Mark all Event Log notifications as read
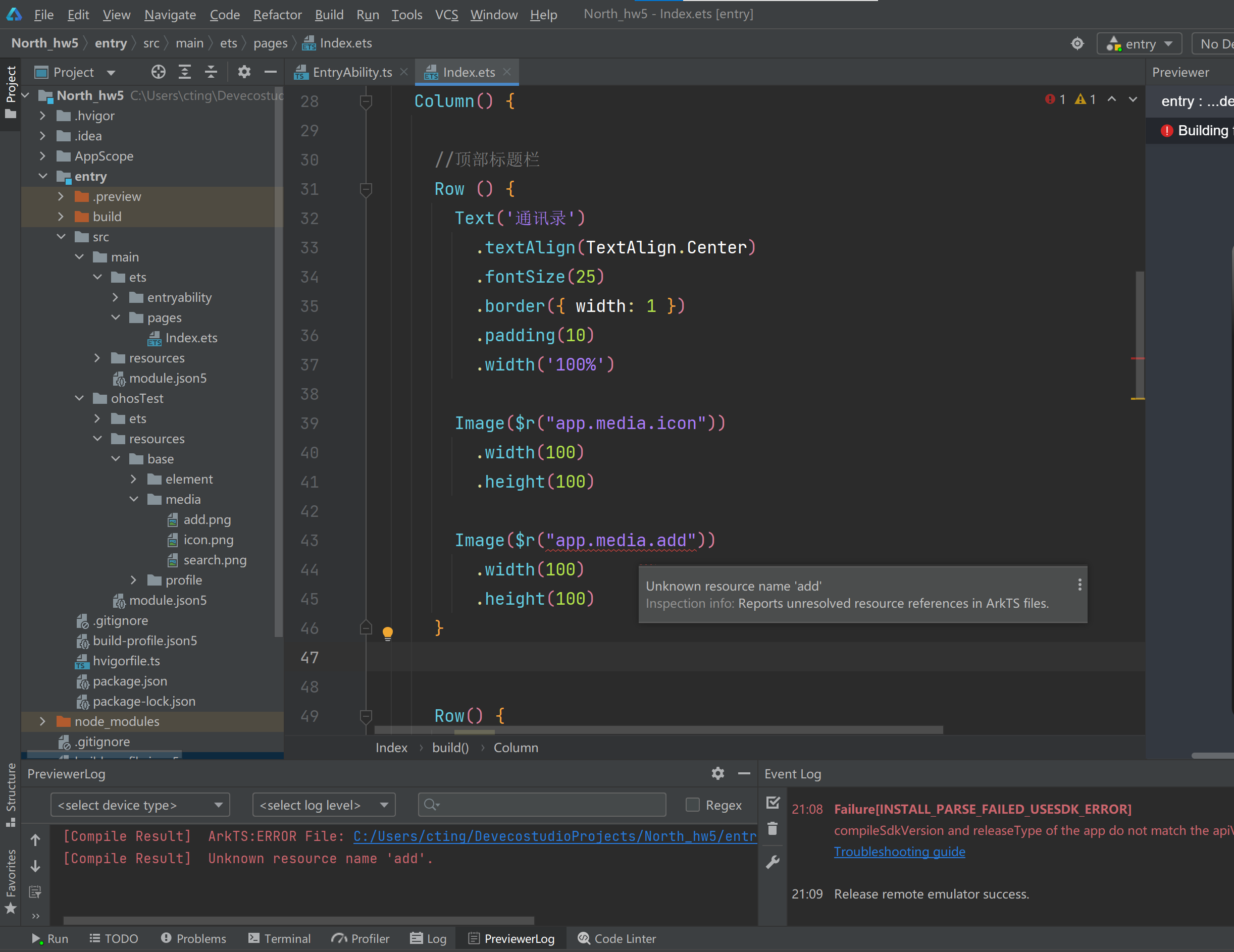 773,802
